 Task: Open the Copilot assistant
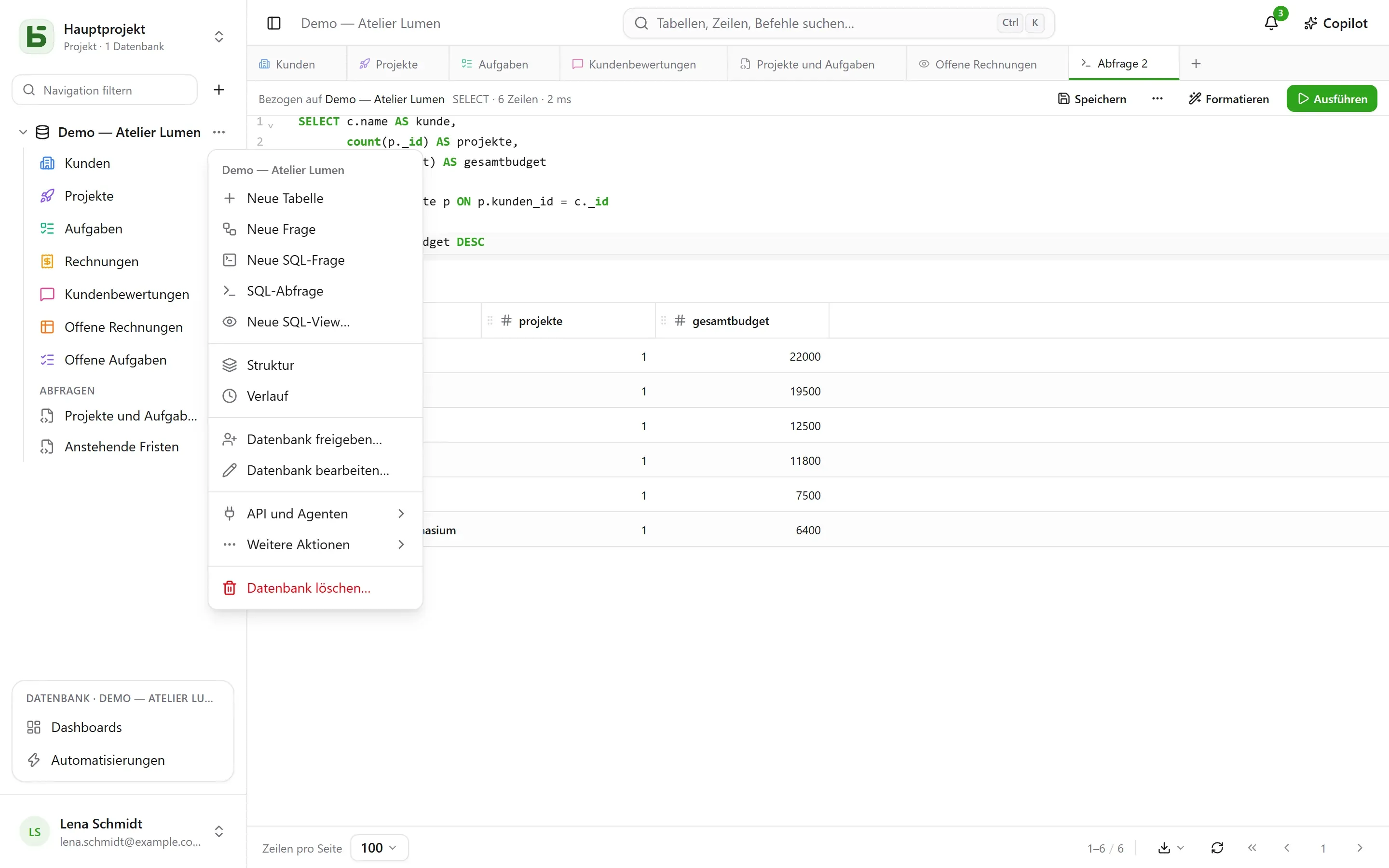tap(1335, 23)
